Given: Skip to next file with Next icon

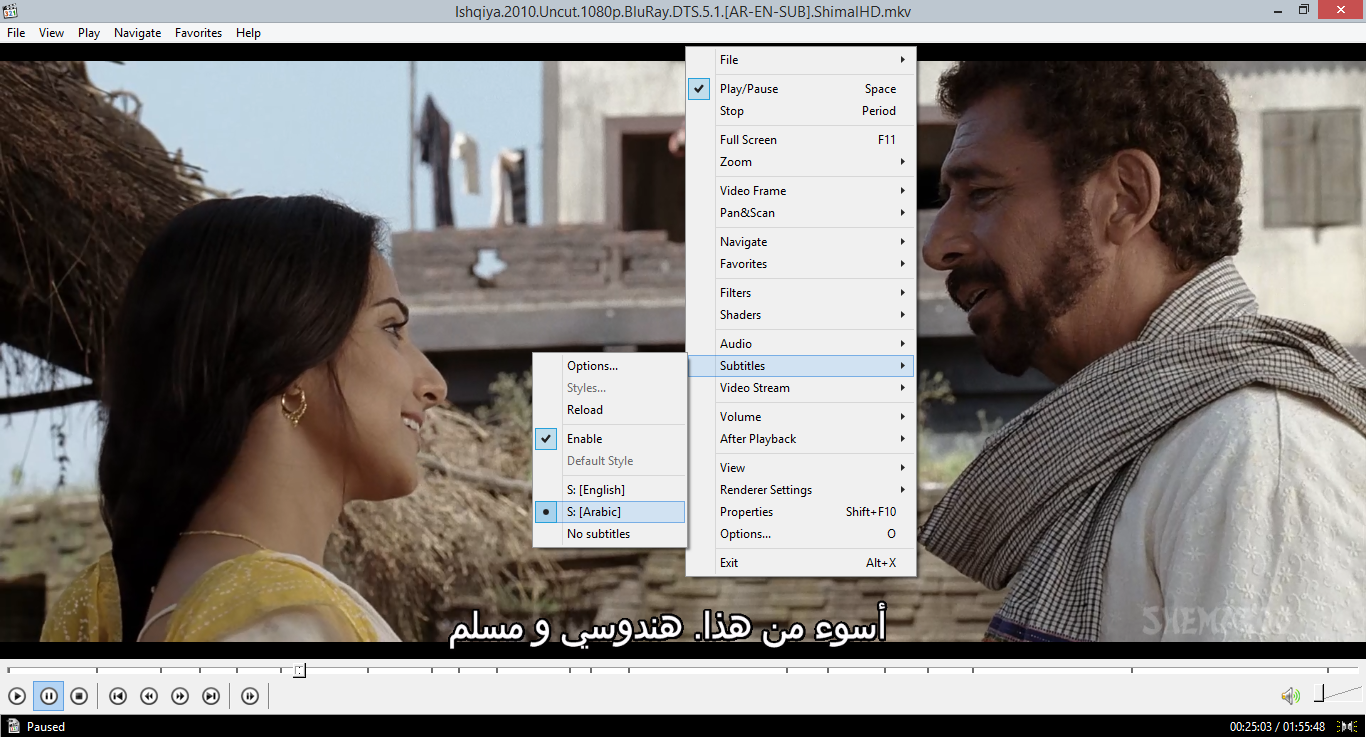Looking at the screenshot, I should tap(211, 696).
